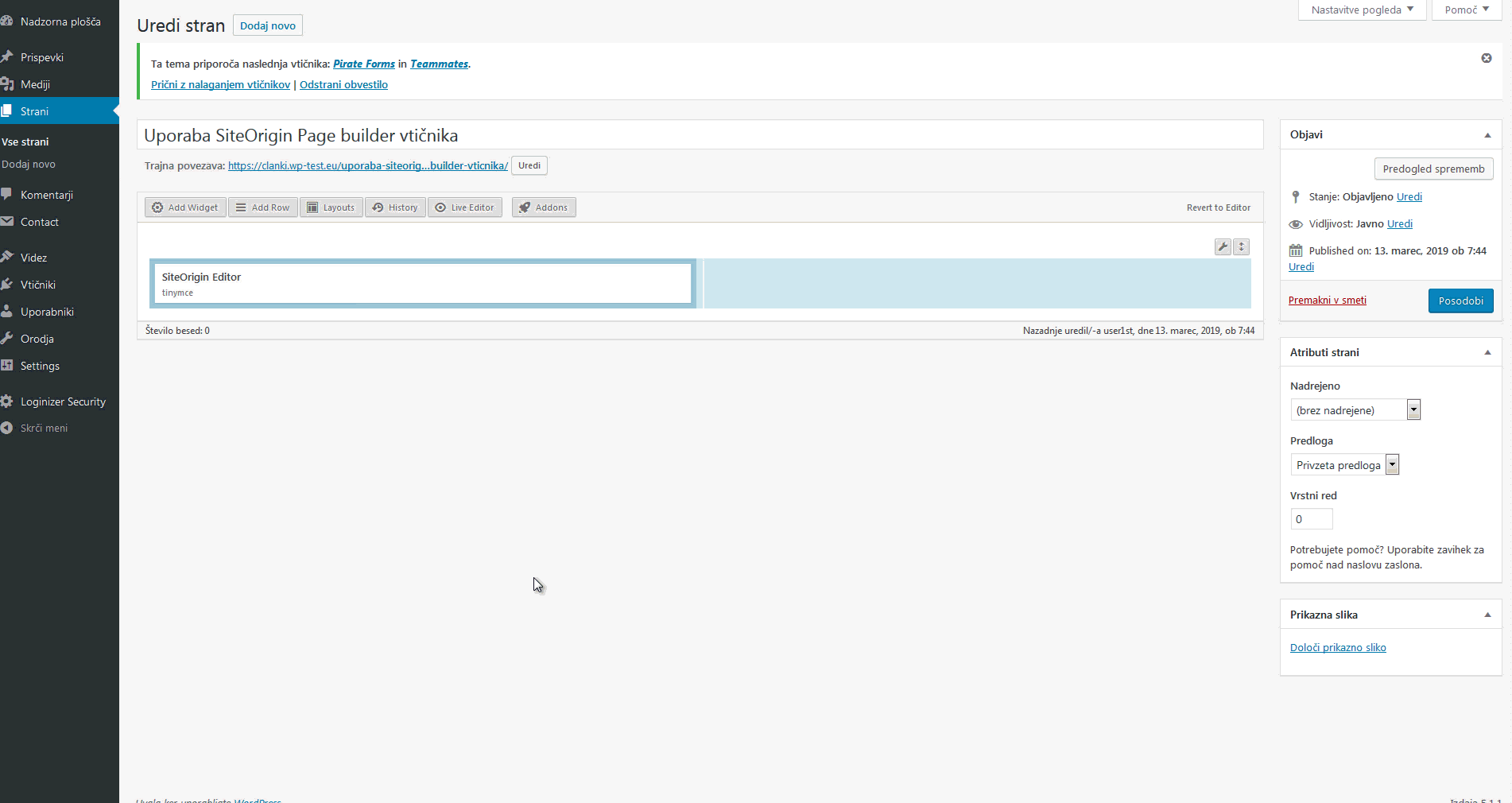Click Predogled sprememb preview button
The image size is (1512, 803).
tap(1434, 169)
